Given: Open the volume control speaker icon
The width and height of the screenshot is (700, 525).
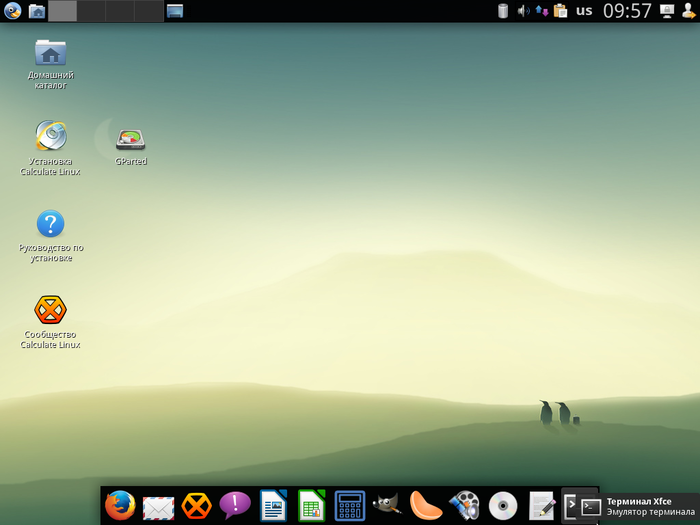Looking at the screenshot, I should (x=523, y=11).
